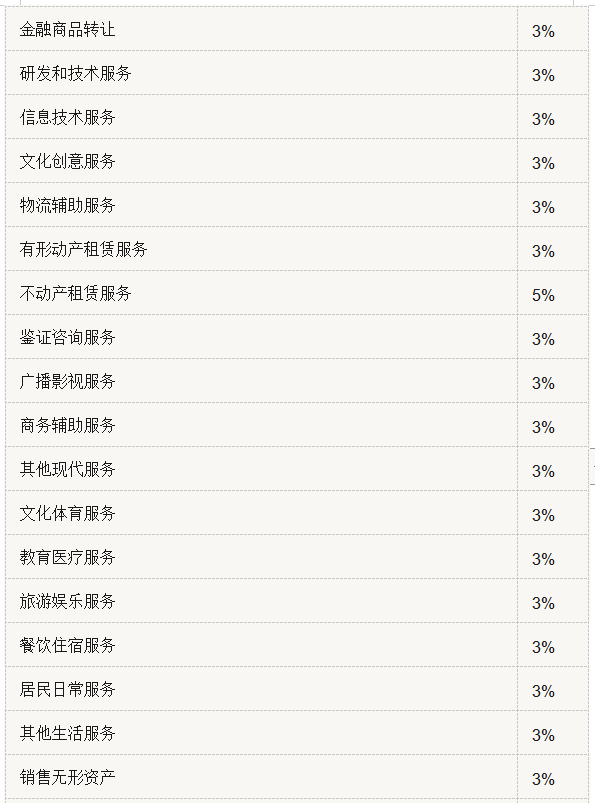Select the 鉴证咨询服务 entry
Screen dimensions: 595x803
[67, 337]
